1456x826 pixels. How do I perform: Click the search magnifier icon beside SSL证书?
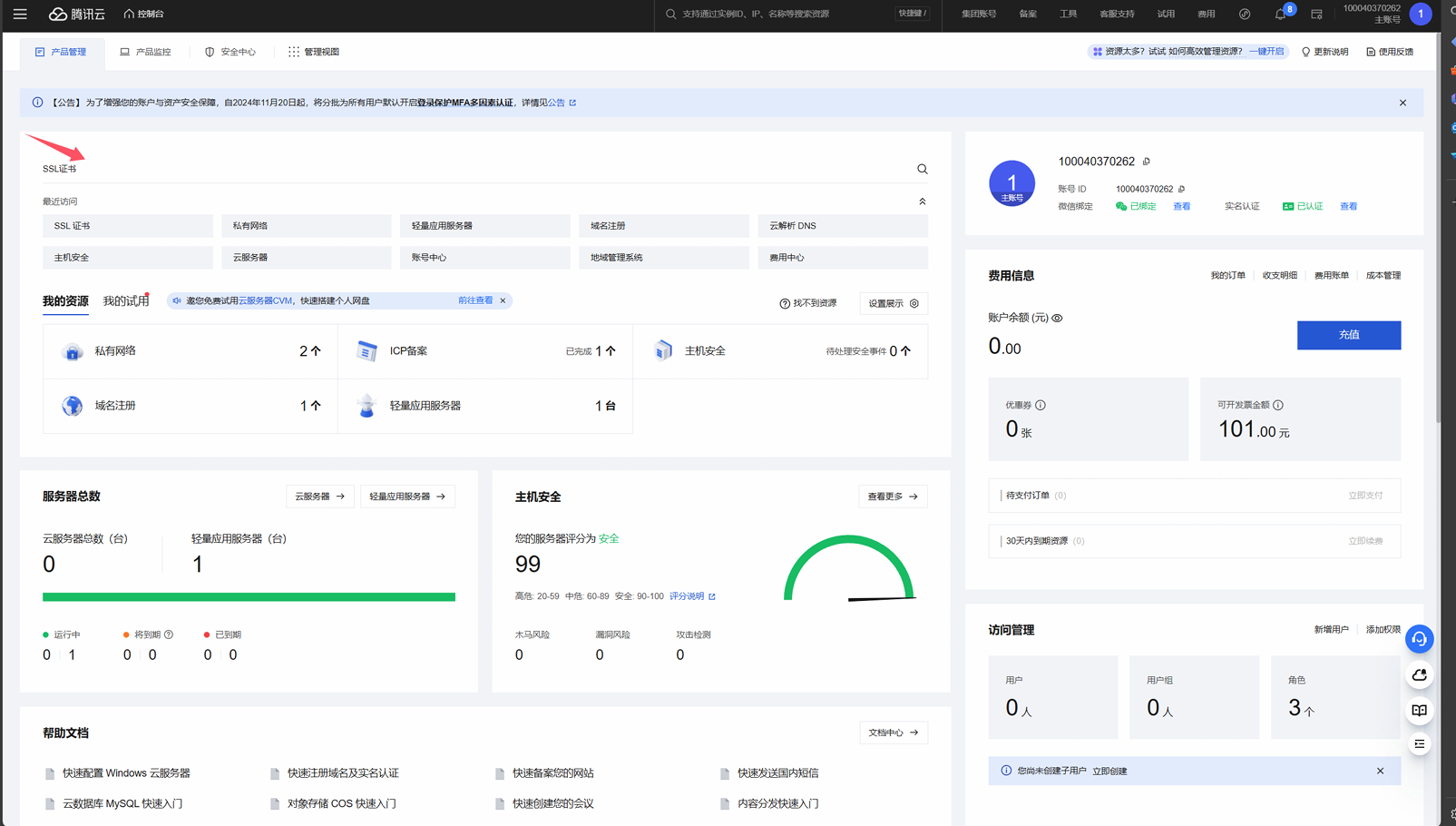point(922,169)
